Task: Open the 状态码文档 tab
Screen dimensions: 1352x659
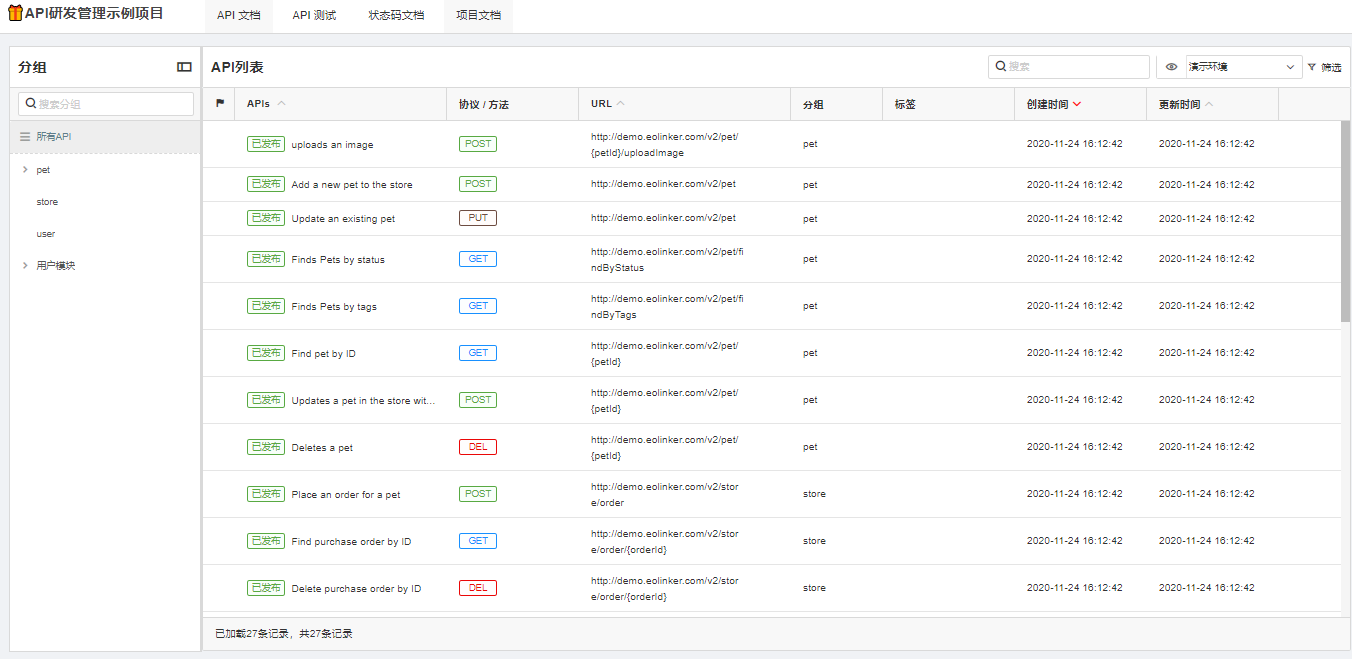Action: [396, 16]
